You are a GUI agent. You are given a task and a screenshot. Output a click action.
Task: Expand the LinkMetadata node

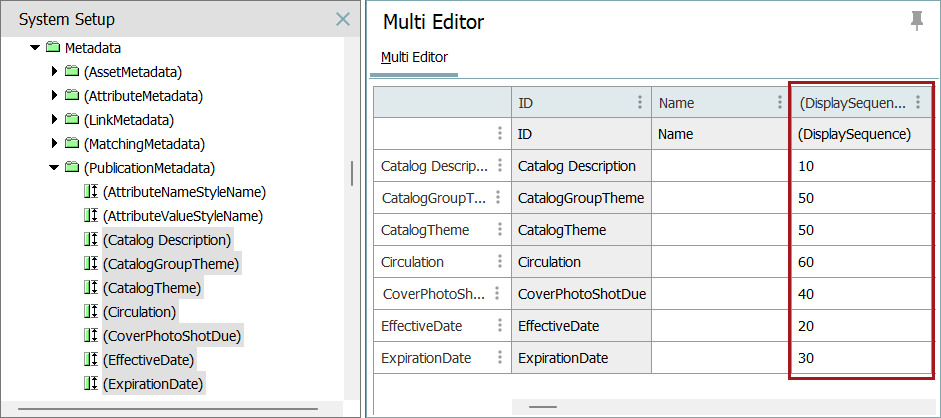pyautogui.click(x=54, y=120)
